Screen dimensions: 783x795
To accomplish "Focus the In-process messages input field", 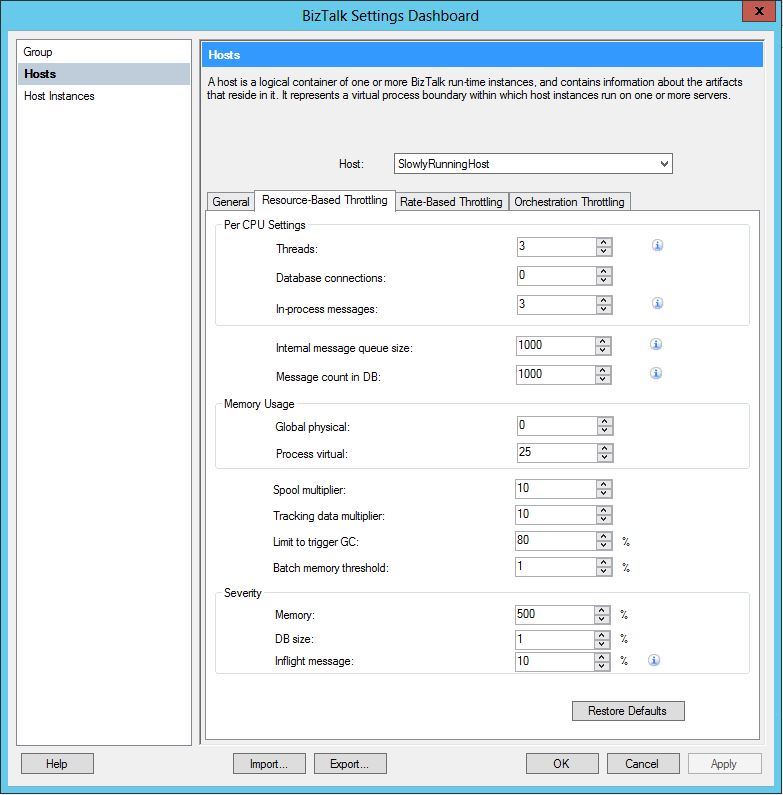I will [557, 305].
